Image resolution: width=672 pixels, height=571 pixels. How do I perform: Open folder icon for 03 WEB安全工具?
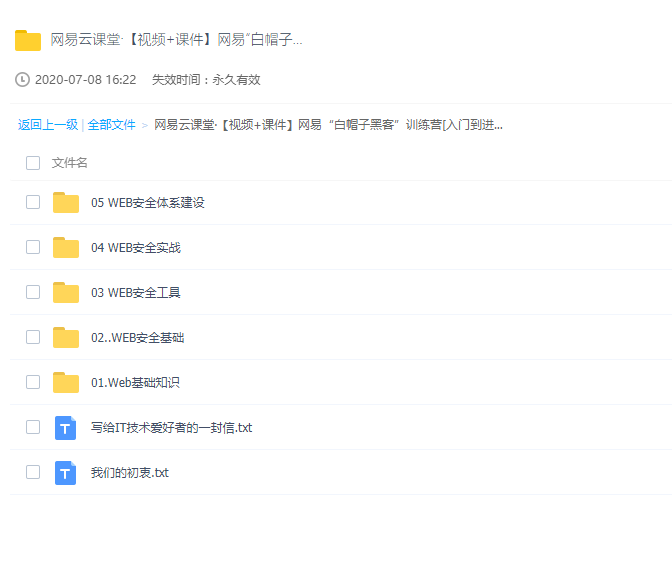click(x=66, y=292)
